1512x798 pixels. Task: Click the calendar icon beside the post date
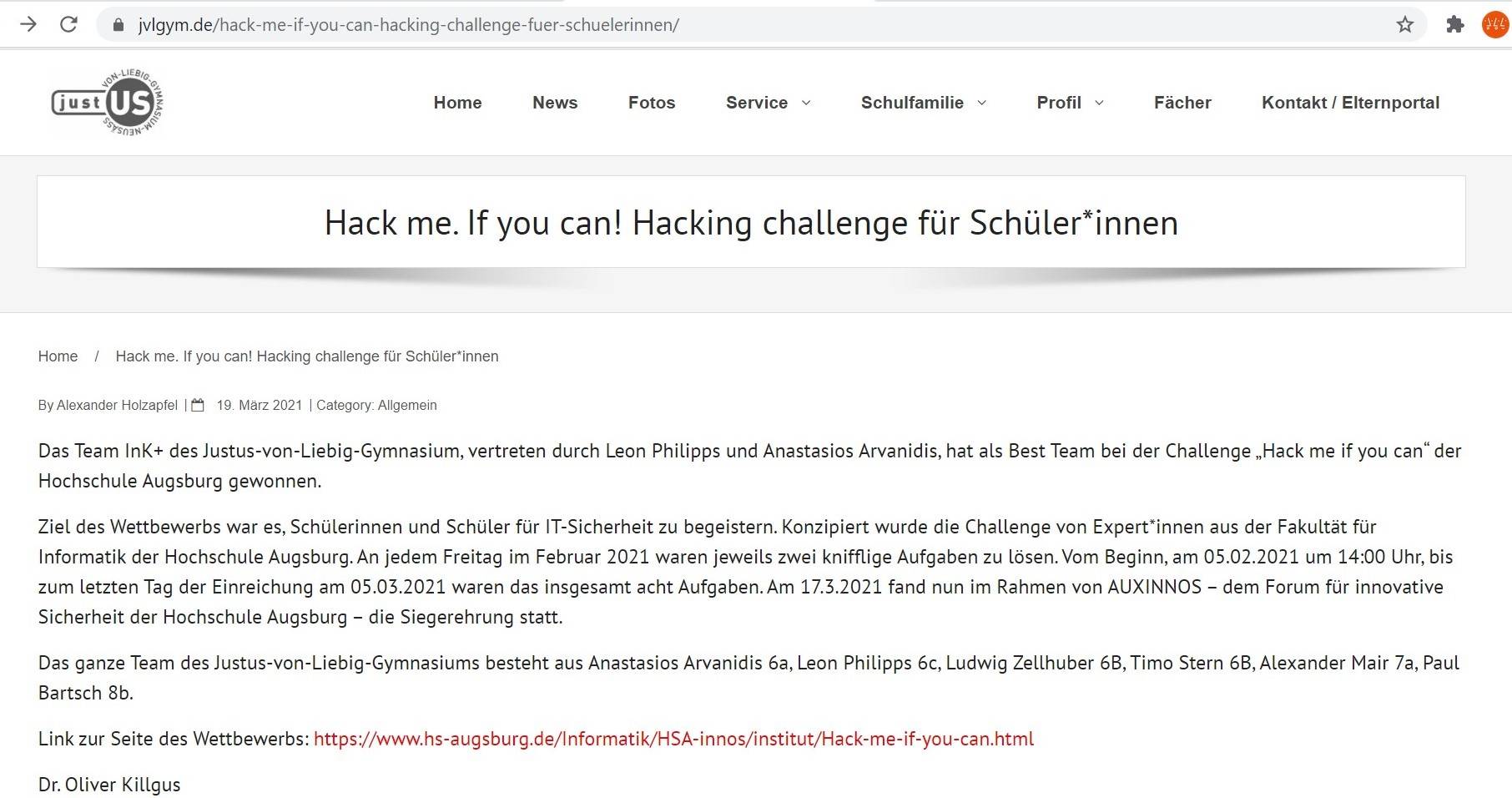(198, 406)
